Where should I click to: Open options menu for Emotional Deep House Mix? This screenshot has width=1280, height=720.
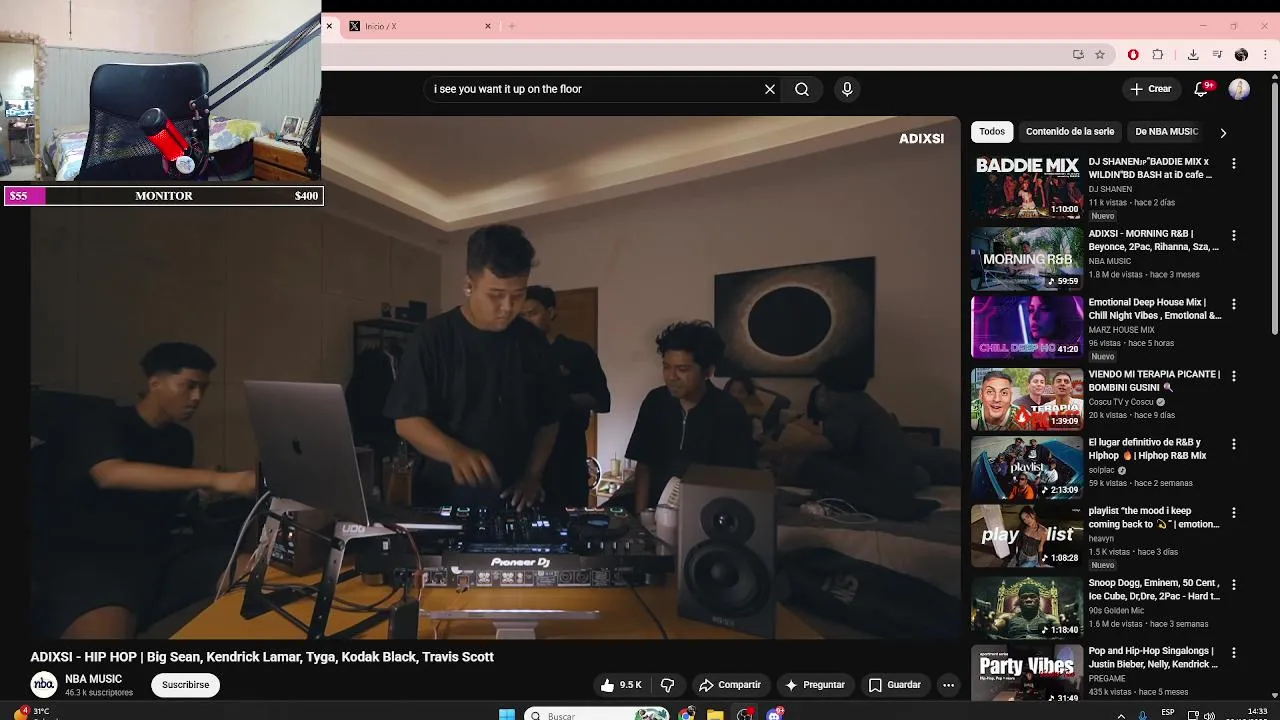point(1234,304)
